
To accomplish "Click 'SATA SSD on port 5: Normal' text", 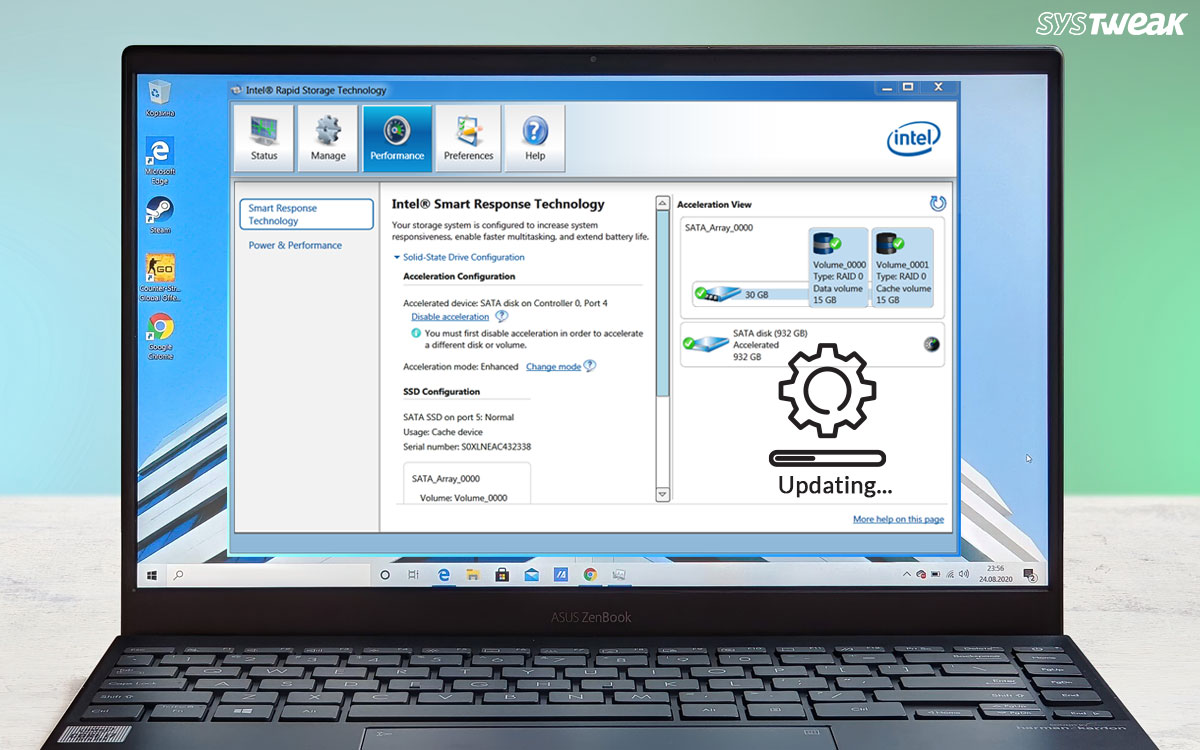I will click(x=458, y=417).
